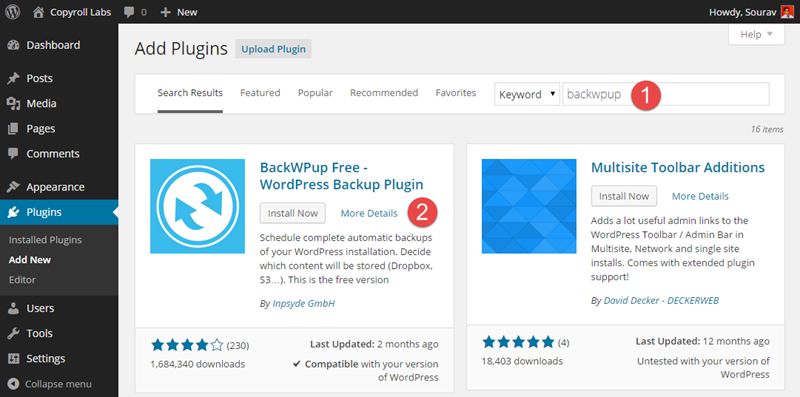The width and height of the screenshot is (800, 397).
Task: Open the BackWPup Free plugin title link
Action: pos(341,176)
